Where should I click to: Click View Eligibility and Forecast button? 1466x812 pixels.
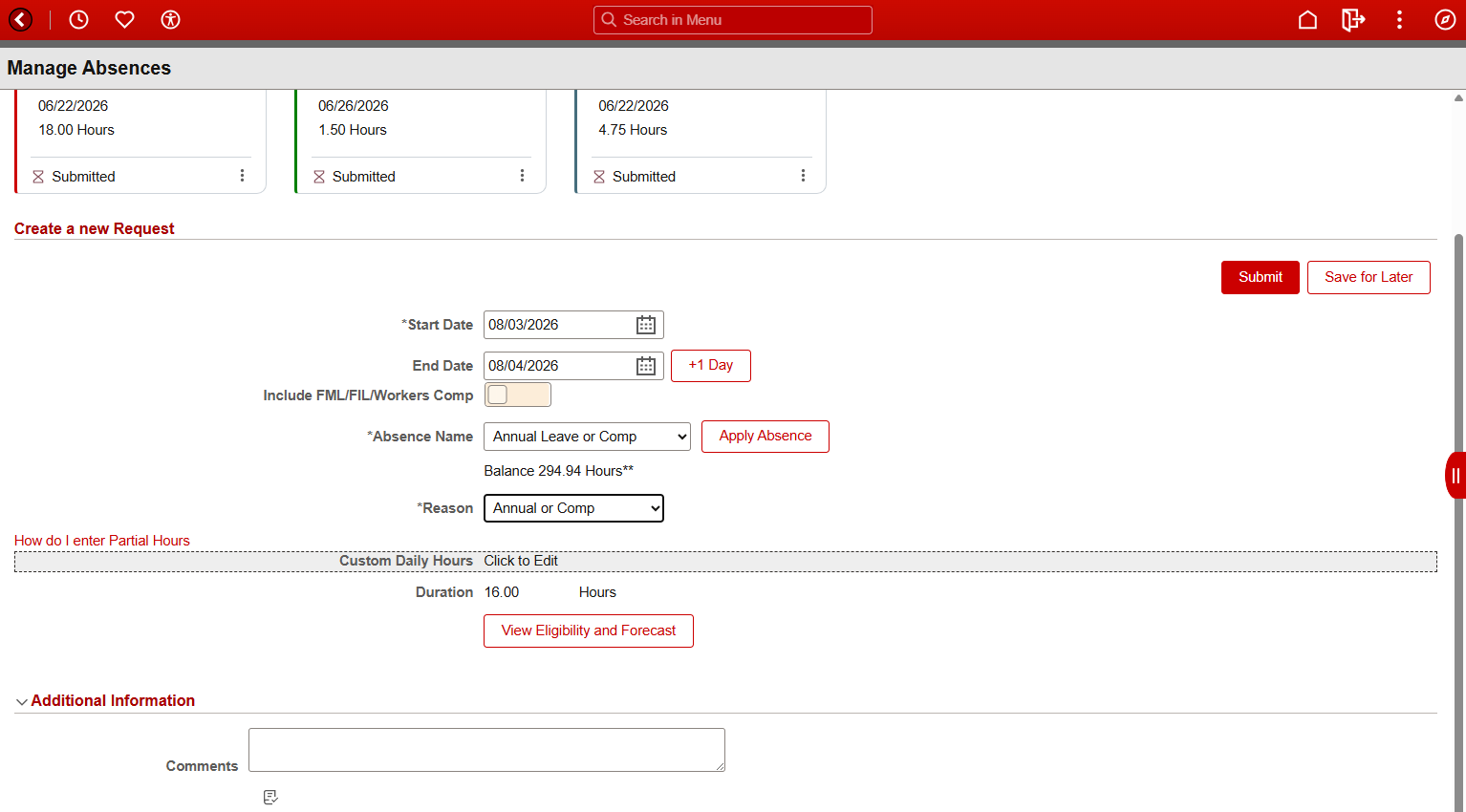pyautogui.click(x=589, y=630)
